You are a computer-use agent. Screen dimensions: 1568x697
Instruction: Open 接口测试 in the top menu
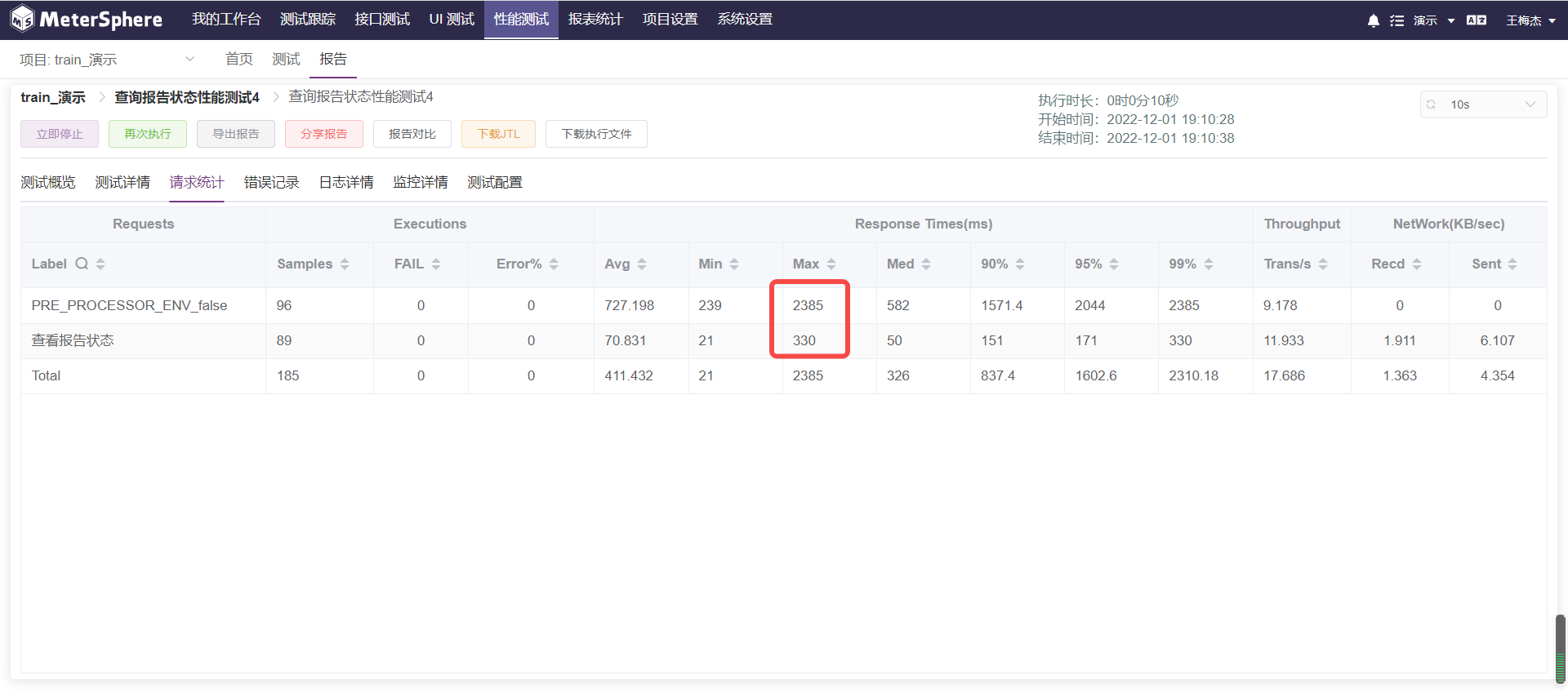point(382,20)
